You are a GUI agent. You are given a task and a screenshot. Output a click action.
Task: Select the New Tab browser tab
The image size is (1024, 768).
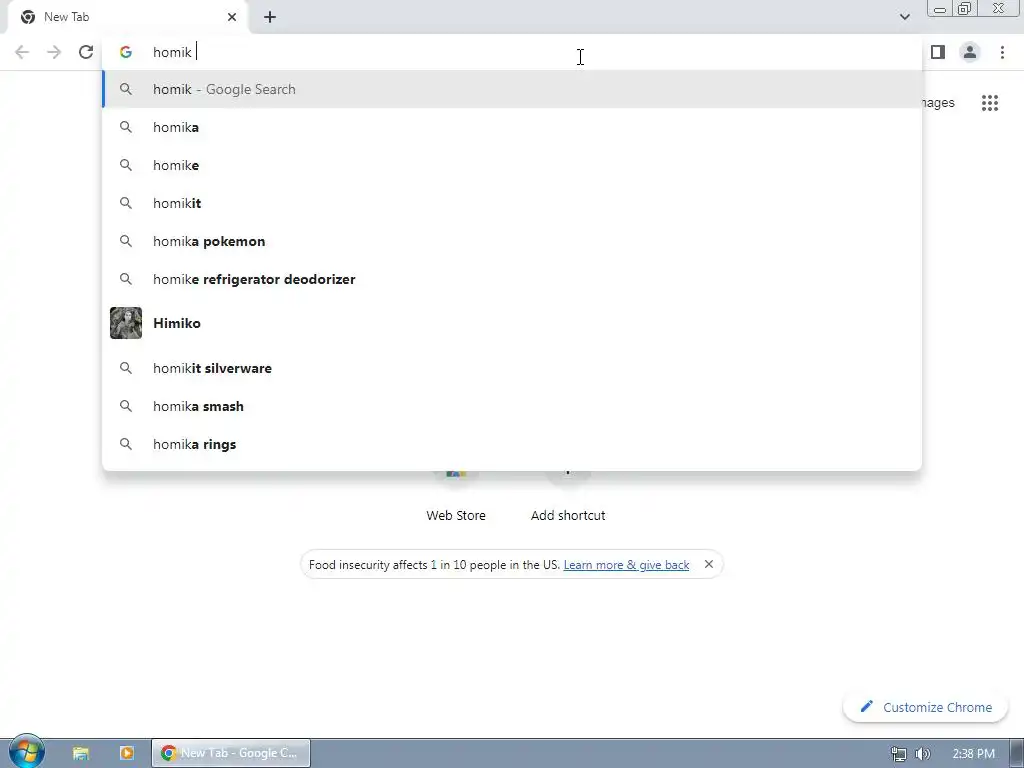pyautogui.click(x=128, y=17)
